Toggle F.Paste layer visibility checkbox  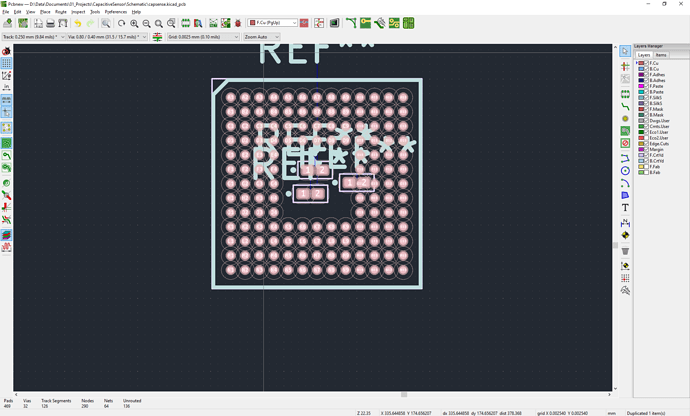[x=646, y=86]
